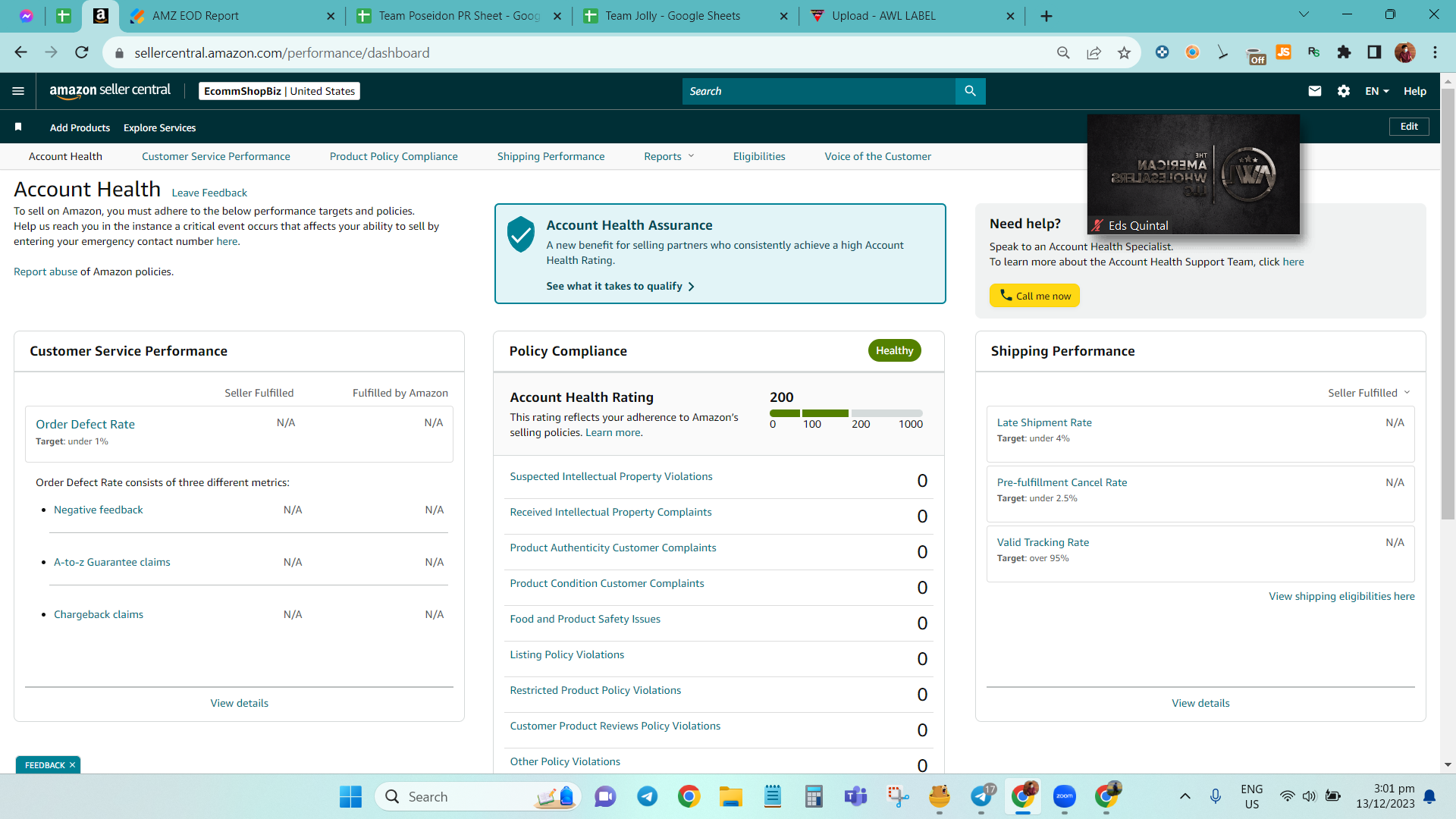Open the Late Shipment Rate link
This screenshot has width=1456, height=819.
point(1044,422)
